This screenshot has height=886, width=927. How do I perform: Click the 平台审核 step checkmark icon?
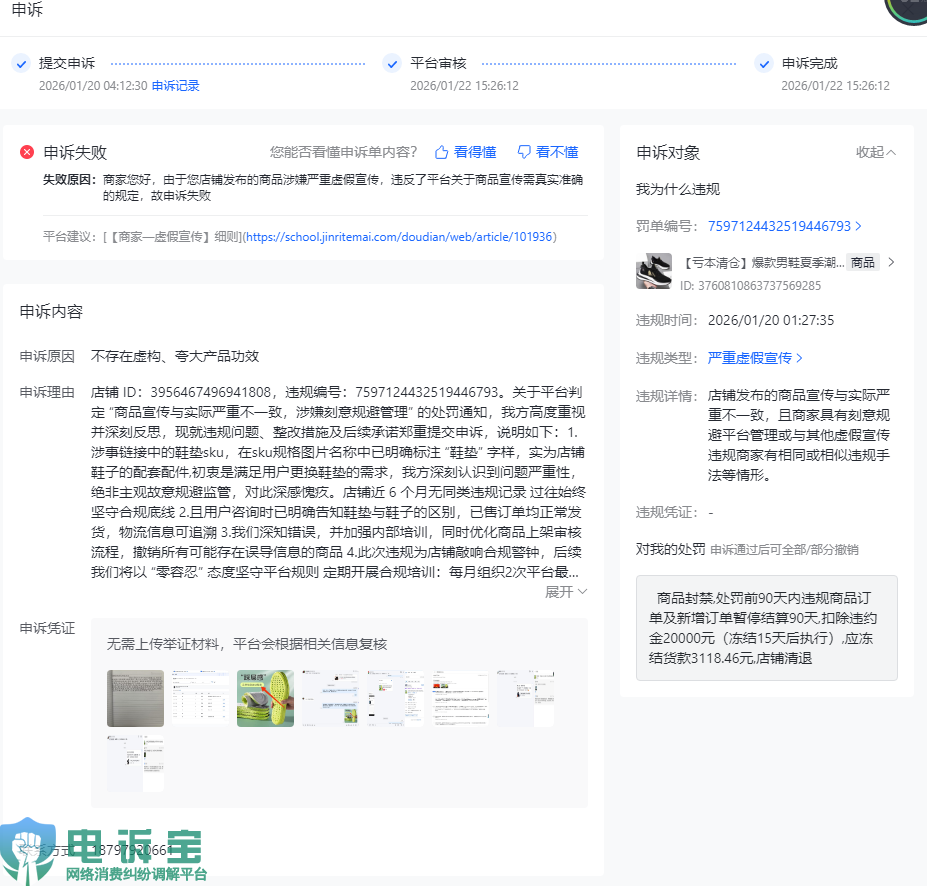(x=392, y=64)
